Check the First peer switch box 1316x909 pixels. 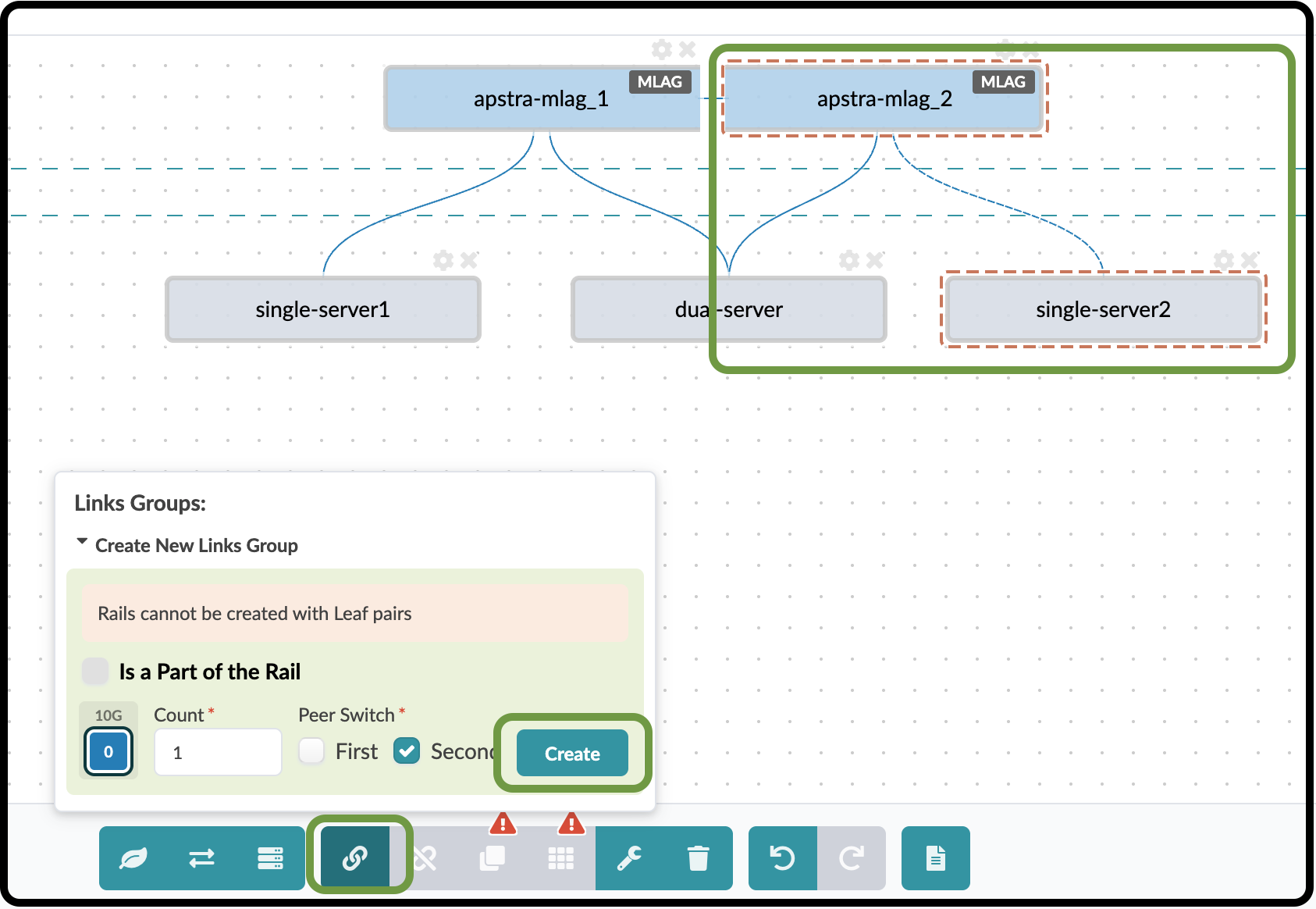tap(311, 751)
